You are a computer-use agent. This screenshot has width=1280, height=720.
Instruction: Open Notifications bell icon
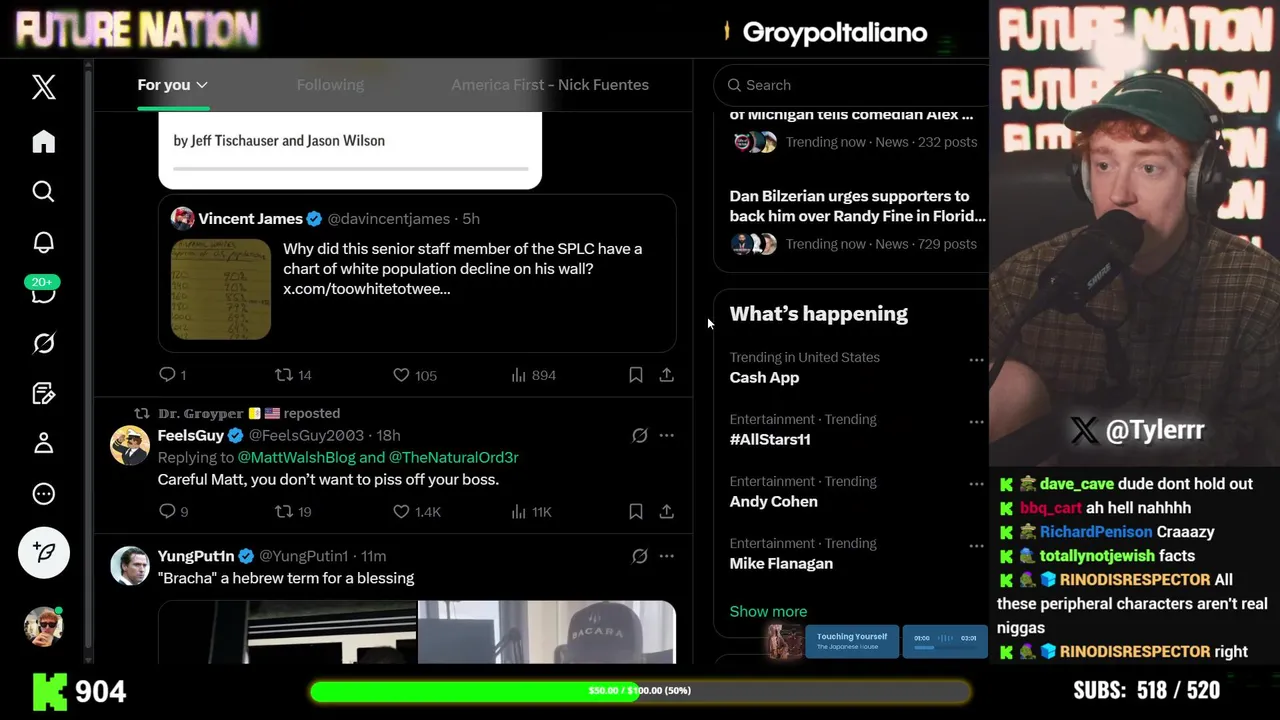click(43, 242)
